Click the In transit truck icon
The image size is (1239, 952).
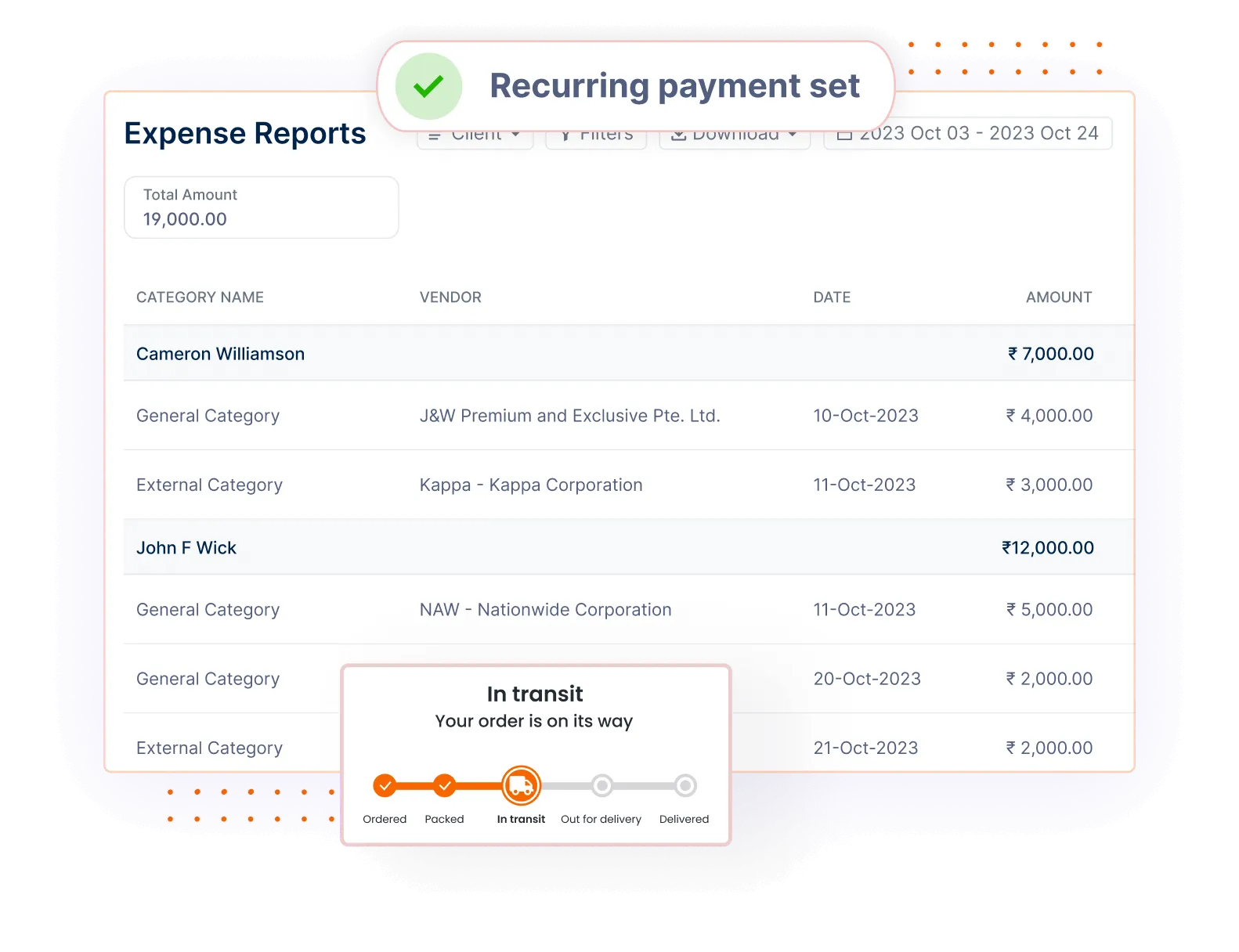pyautogui.click(x=521, y=785)
